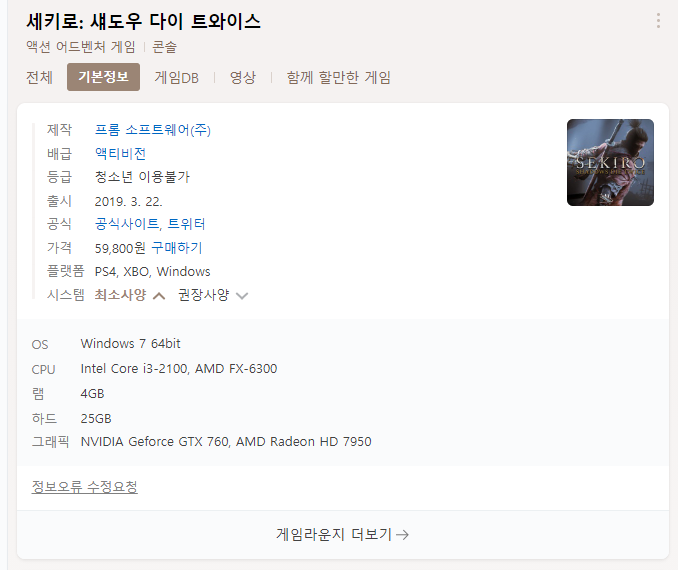Select CPU value Intel Core i3-2100, AMD FX-6300
Image resolution: width=678 pixels, height=570 pixels.
[x=179, y=369]
